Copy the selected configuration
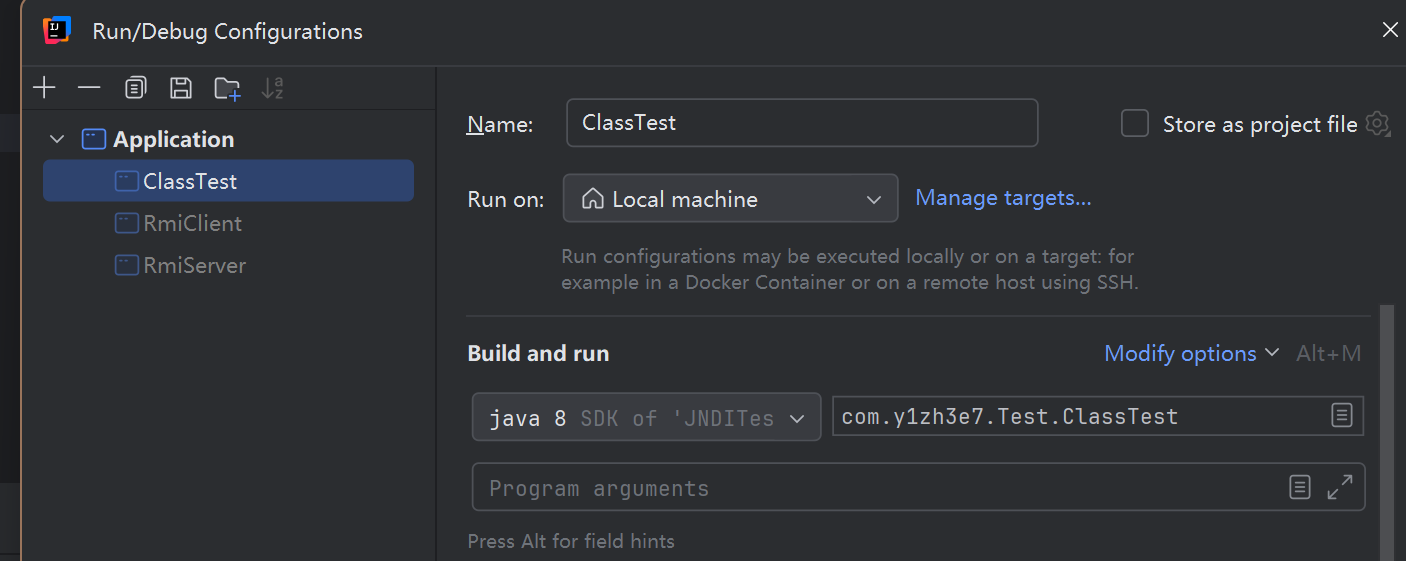 [135, 88]
